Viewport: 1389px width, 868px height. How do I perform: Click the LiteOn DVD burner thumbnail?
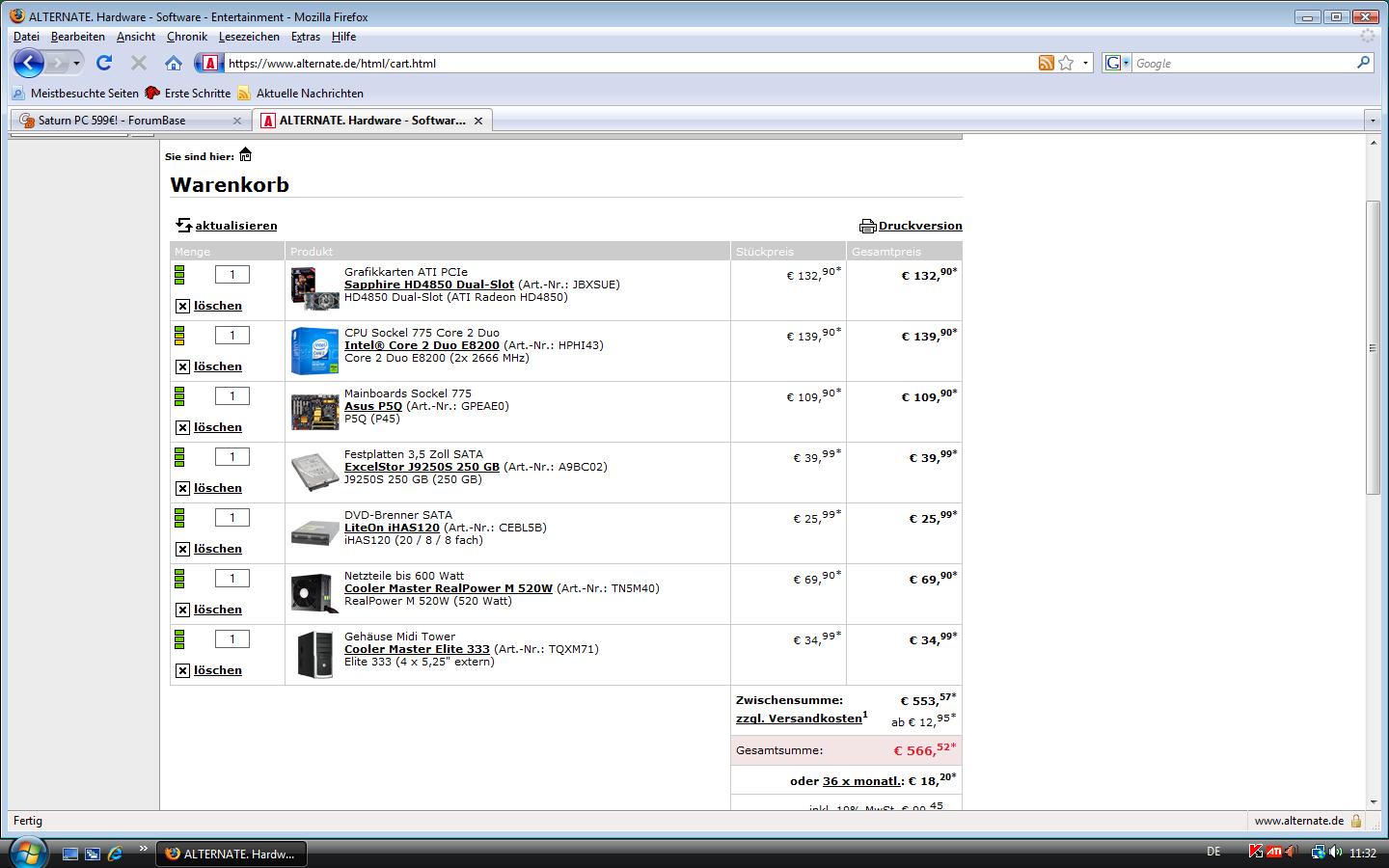pos(314,532)
